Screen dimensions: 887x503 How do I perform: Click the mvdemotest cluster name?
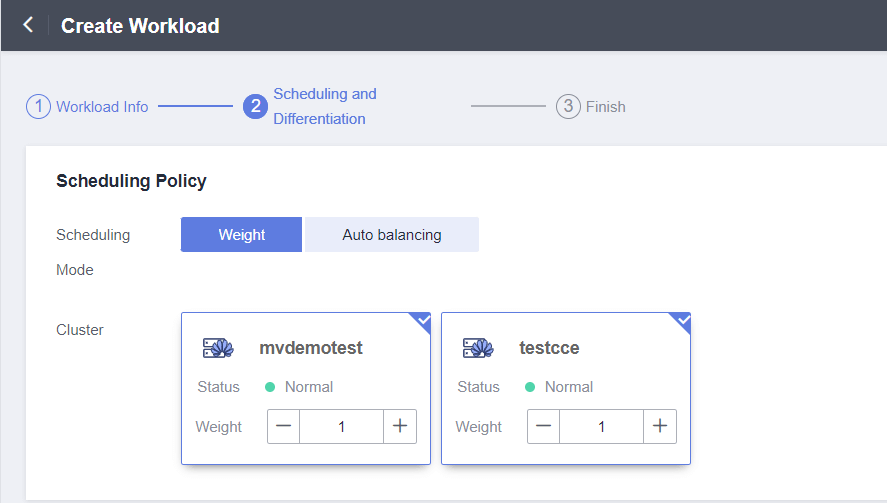311,348
